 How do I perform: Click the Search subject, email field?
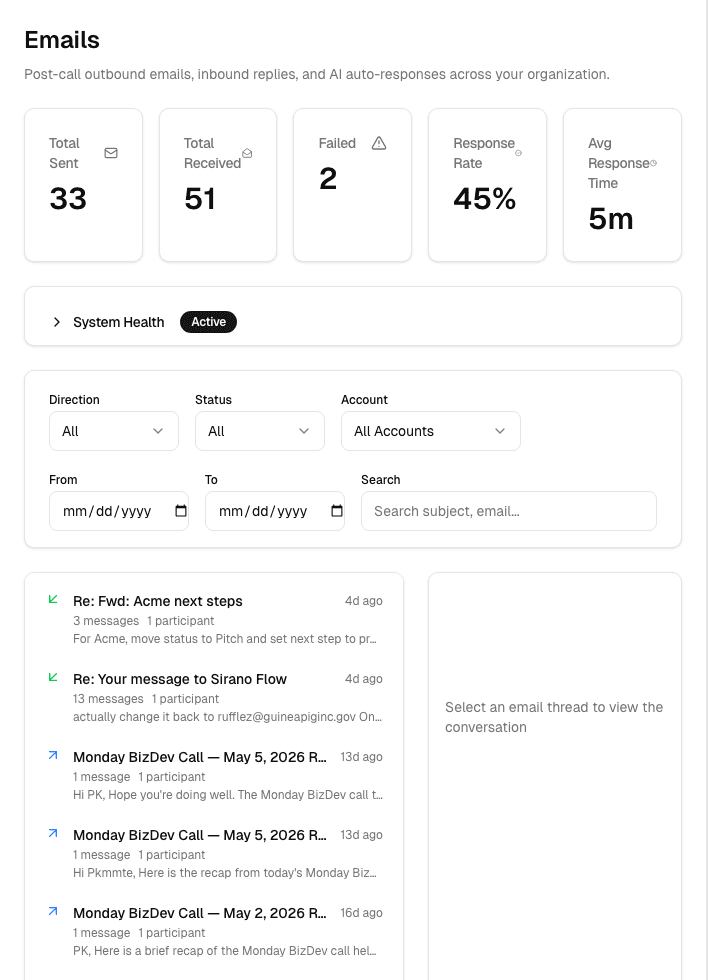click(509, 511)
